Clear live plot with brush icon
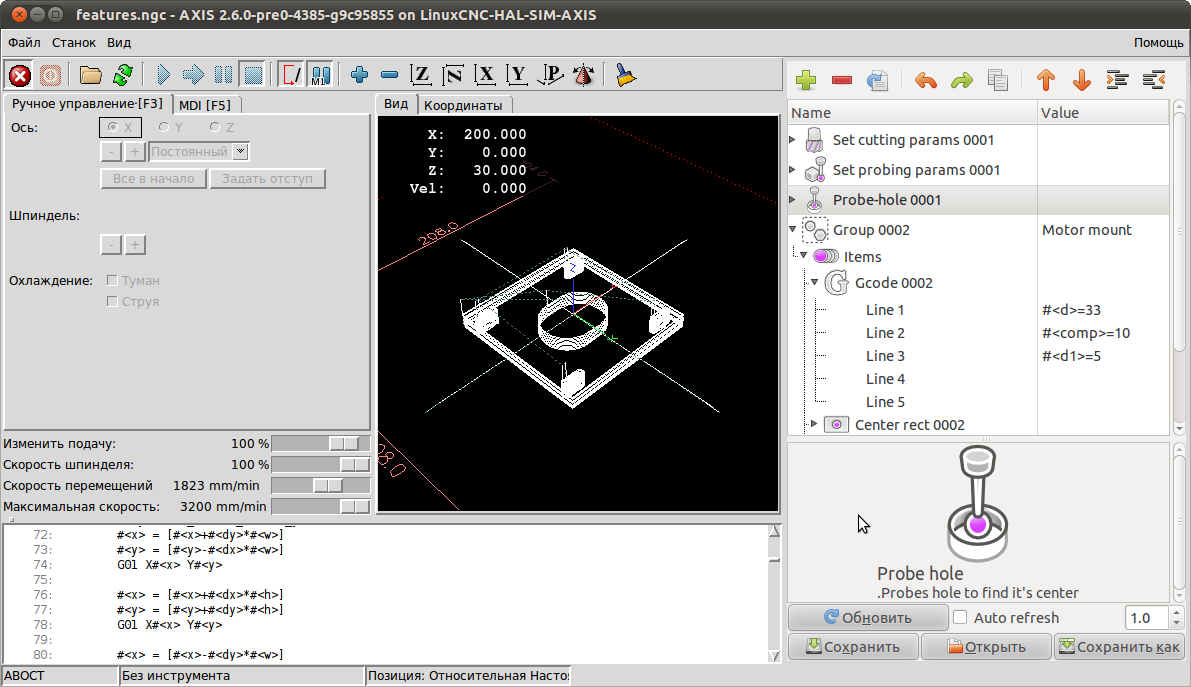1191x687 pixels. tap(626, 75)
